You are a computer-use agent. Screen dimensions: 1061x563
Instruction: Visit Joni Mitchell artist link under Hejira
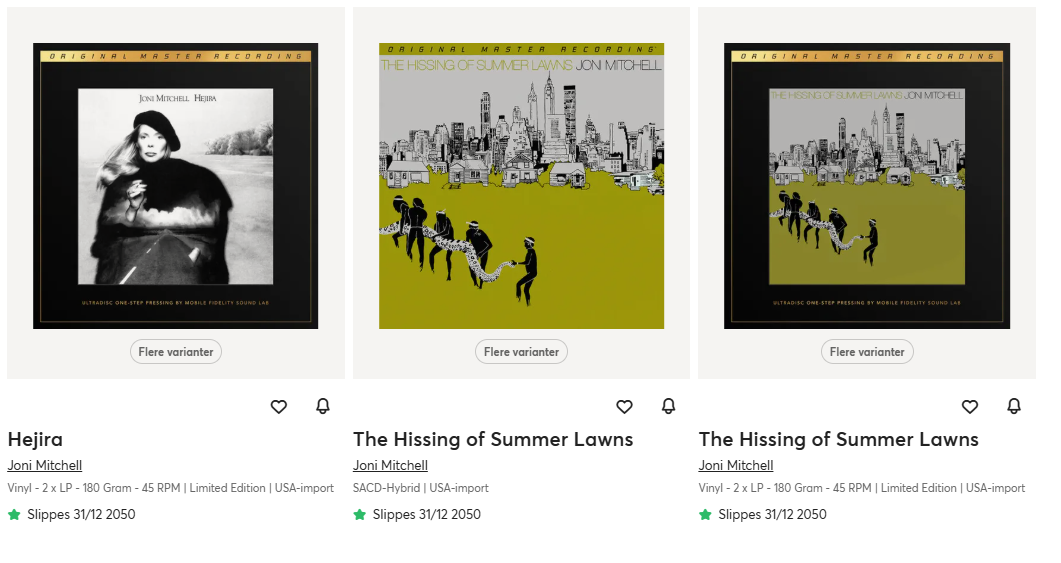(x=45, y=465)
